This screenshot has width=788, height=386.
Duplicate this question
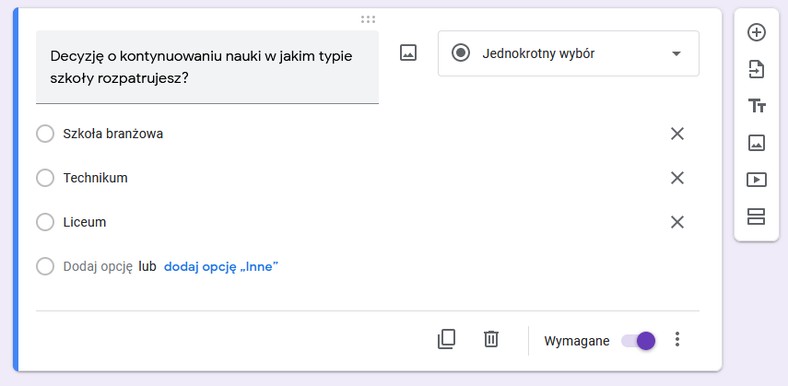446,339
